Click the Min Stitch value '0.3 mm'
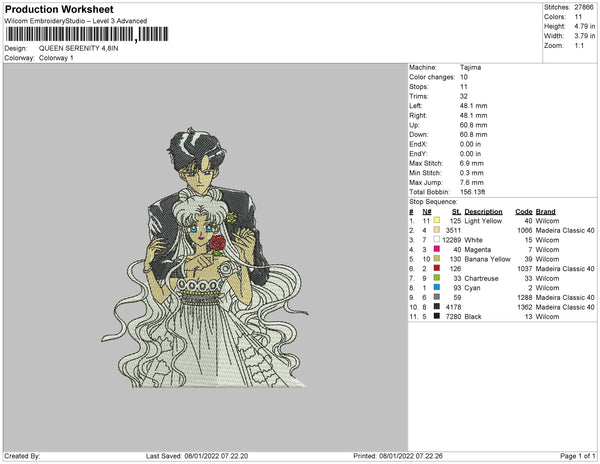 (471, 173)
